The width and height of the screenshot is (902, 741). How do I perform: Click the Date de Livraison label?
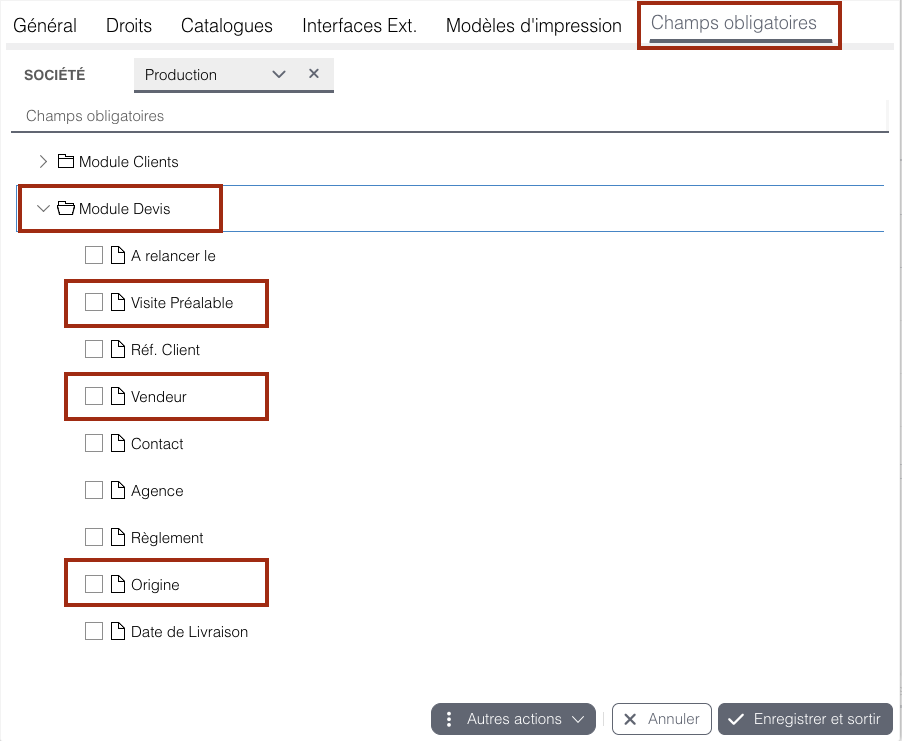coord(189,632)
